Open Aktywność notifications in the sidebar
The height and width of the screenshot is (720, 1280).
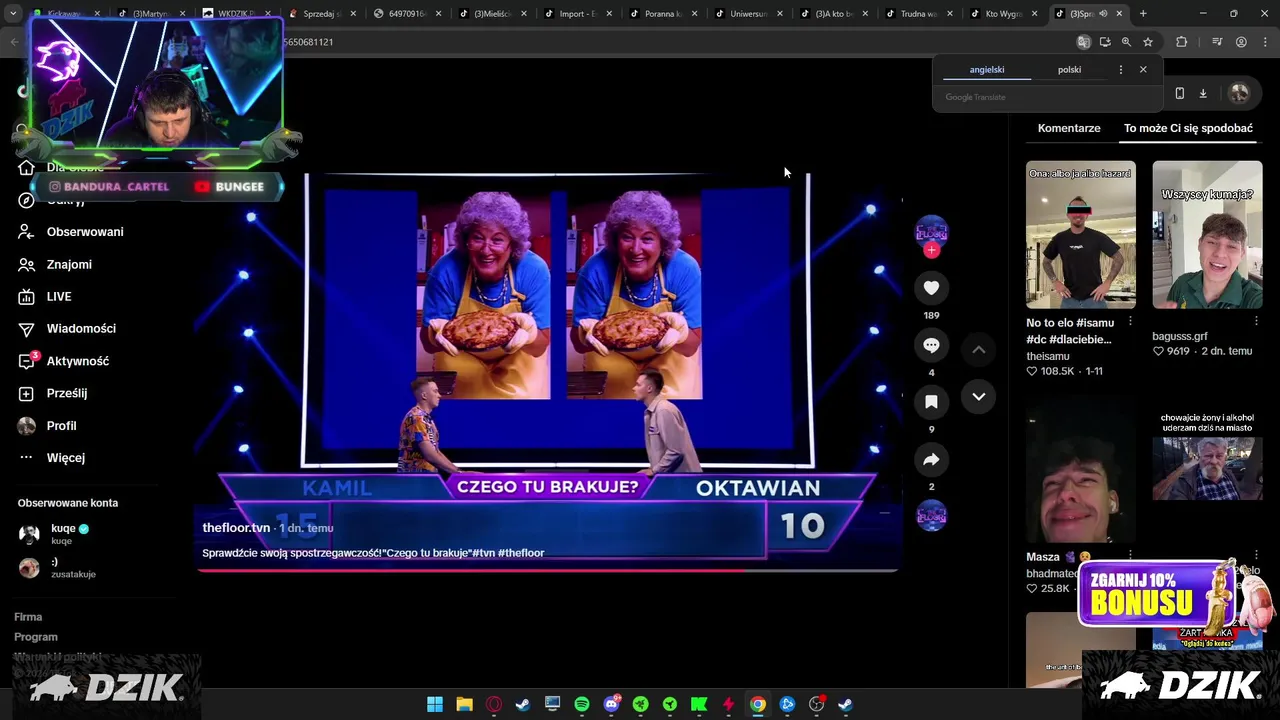click(x=78, y=361)
